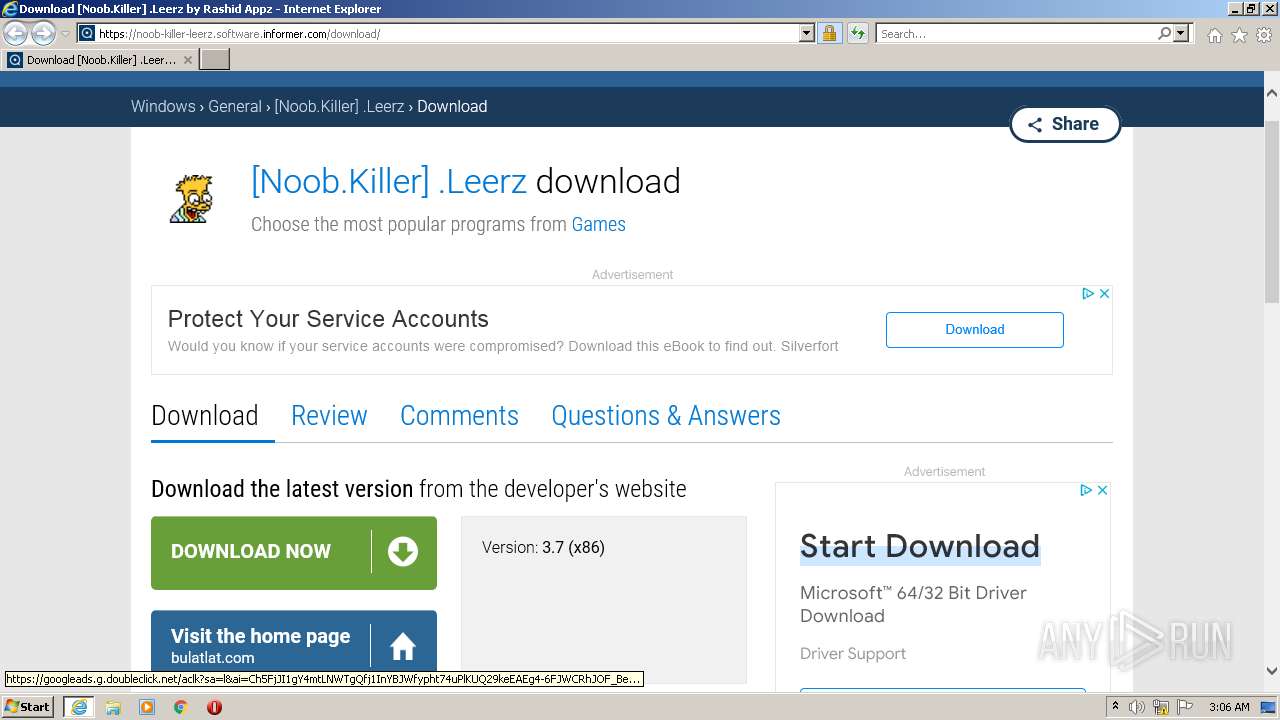Close the current browser tab
Screen dimensions: 1280x720
(x=187, y=60)
